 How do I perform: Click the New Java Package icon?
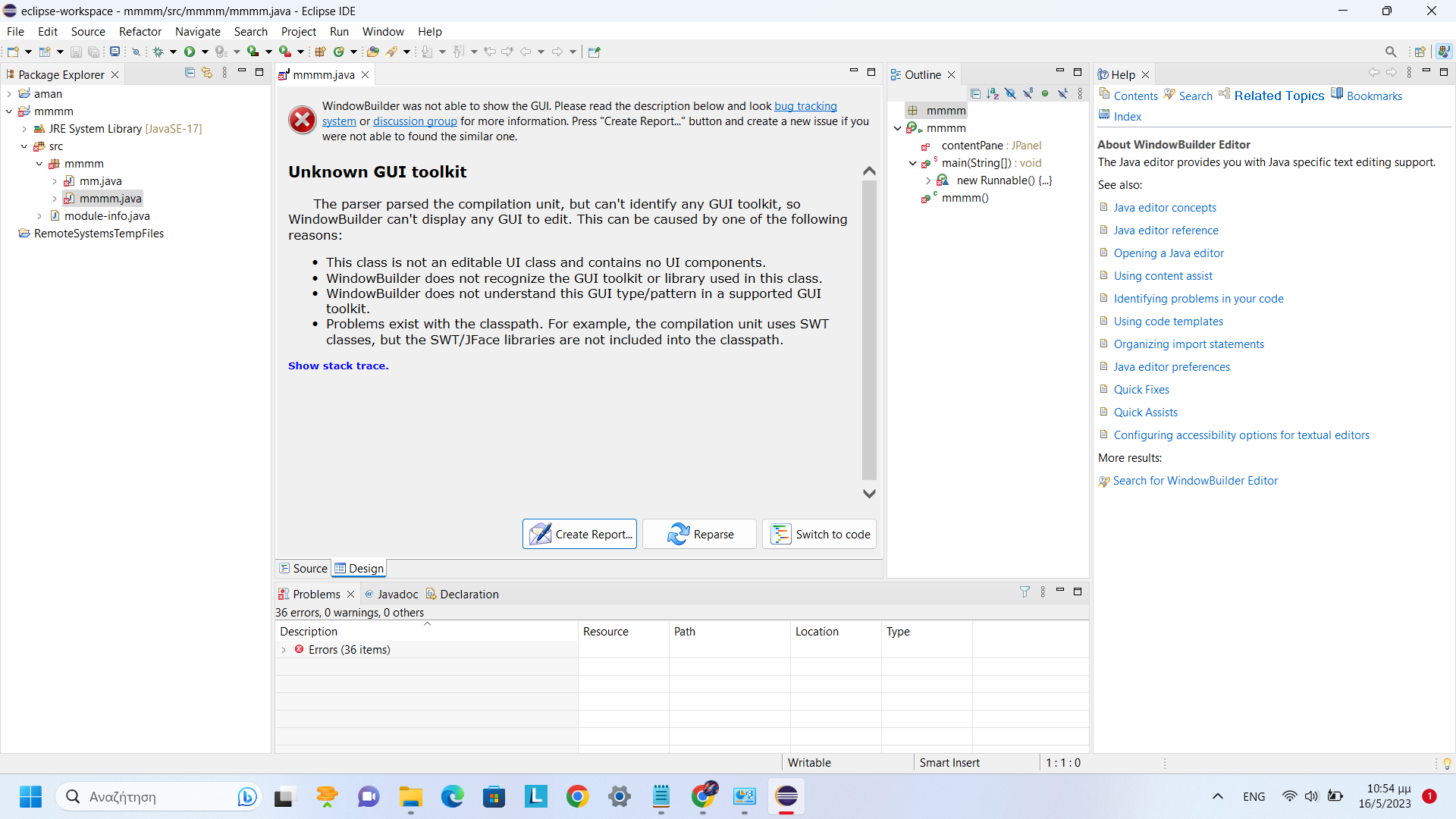click(320, 52)
